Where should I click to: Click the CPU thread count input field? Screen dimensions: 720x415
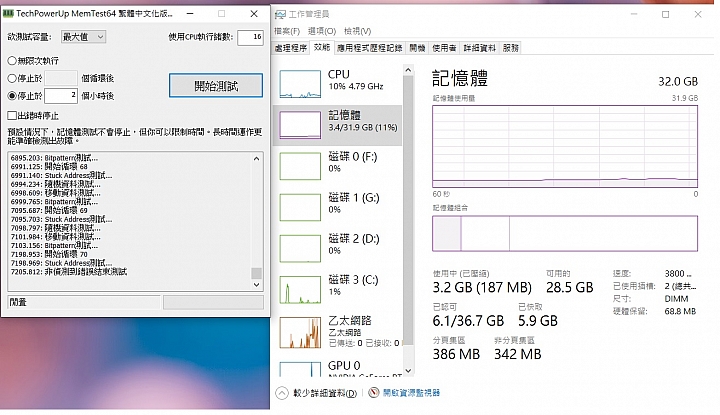tap(250, 37)
